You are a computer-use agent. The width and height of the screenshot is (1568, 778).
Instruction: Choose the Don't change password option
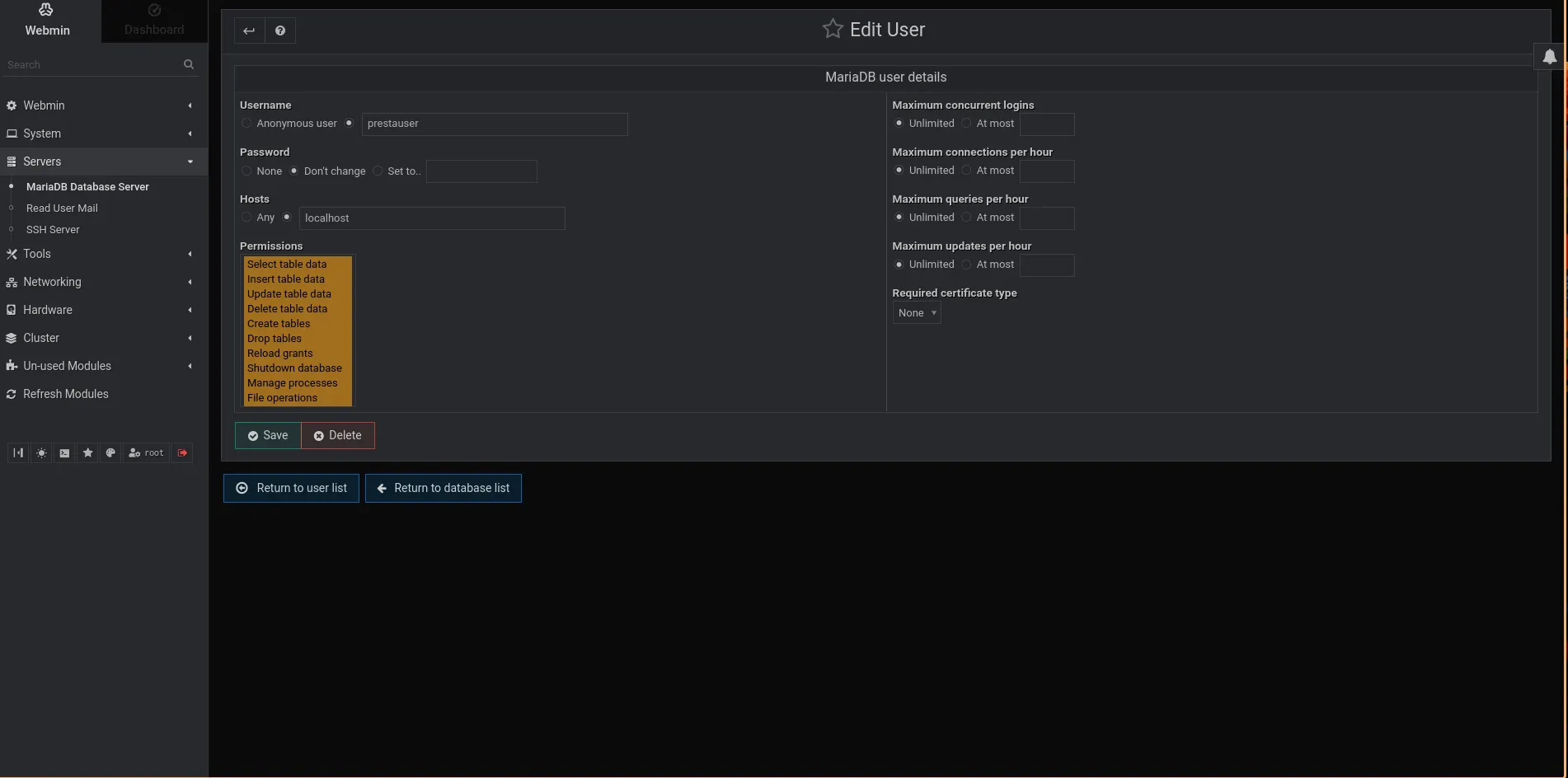tap(293, 171)
